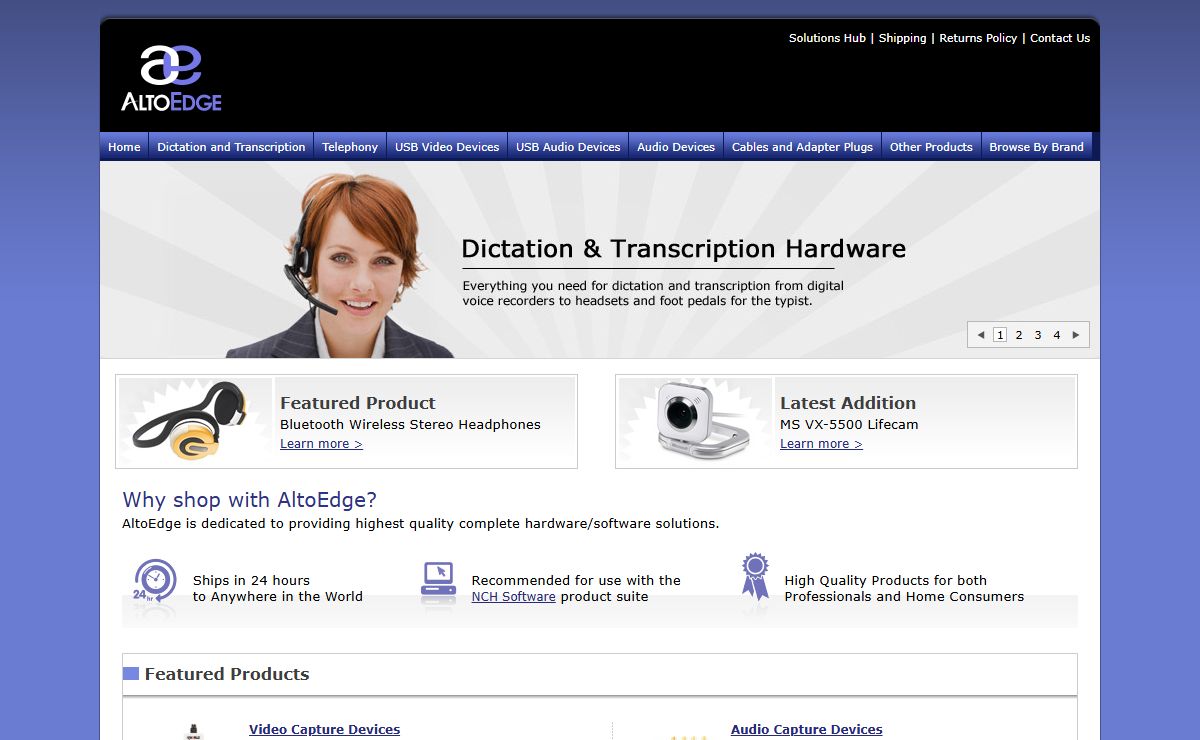Viewport: 1200px width, 740px height.
Task: Click MS VX-5500 Lifecam text
Action: coord(849,425)
